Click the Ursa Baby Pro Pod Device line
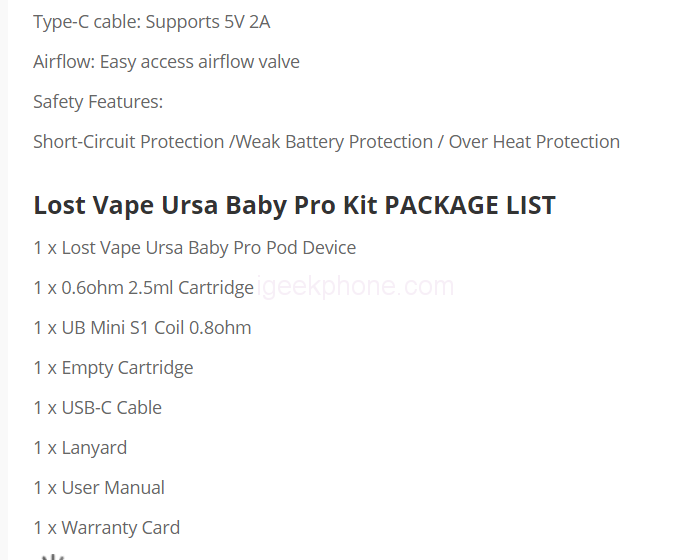Screen dimensions: 696x560 pyautogui.click(x=194, y=247)
